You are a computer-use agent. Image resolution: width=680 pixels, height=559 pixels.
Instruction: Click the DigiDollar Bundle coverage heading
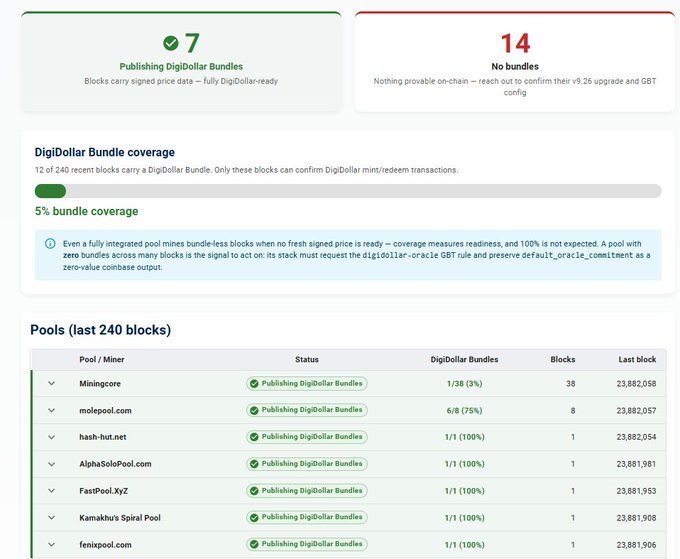(105, 152)
